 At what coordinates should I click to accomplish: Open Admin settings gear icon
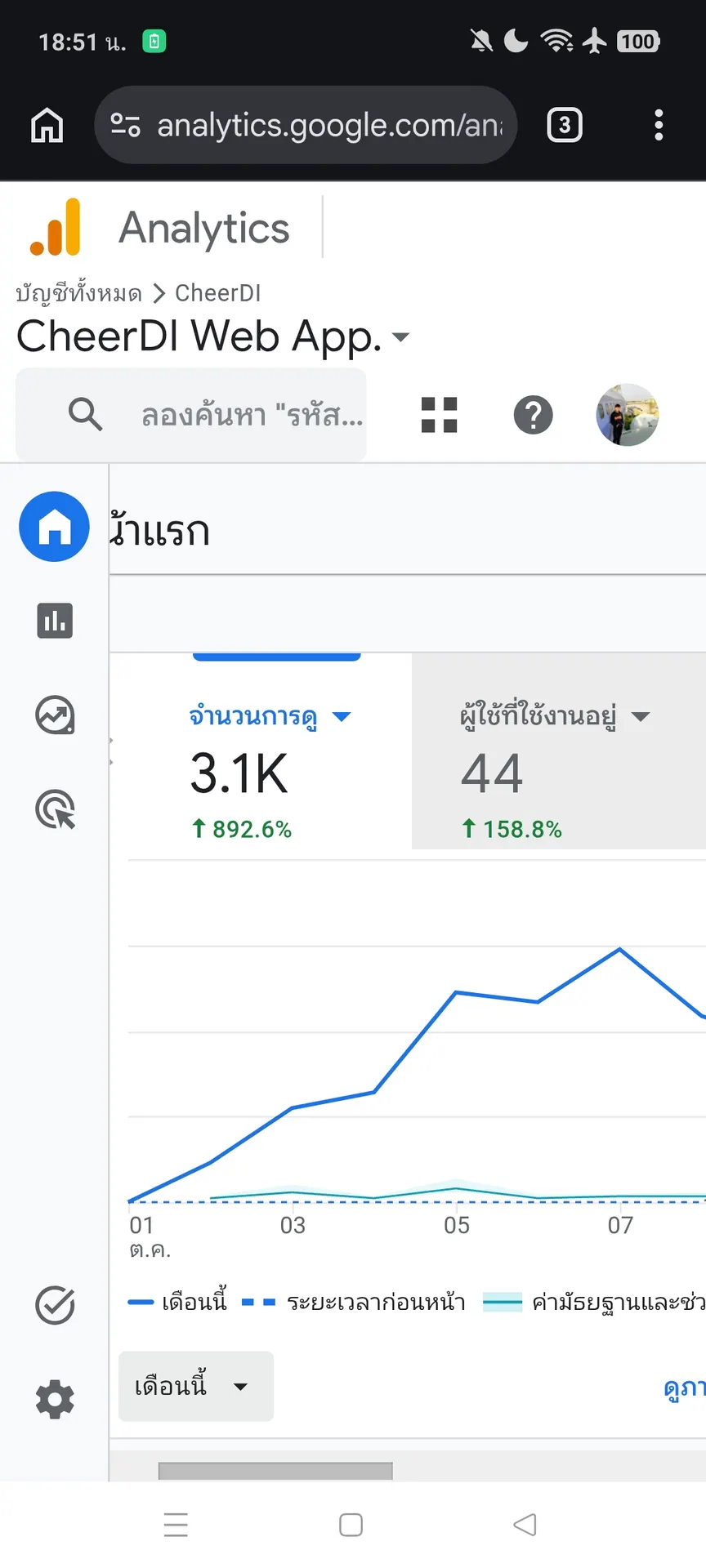(x=55, y=1400)
